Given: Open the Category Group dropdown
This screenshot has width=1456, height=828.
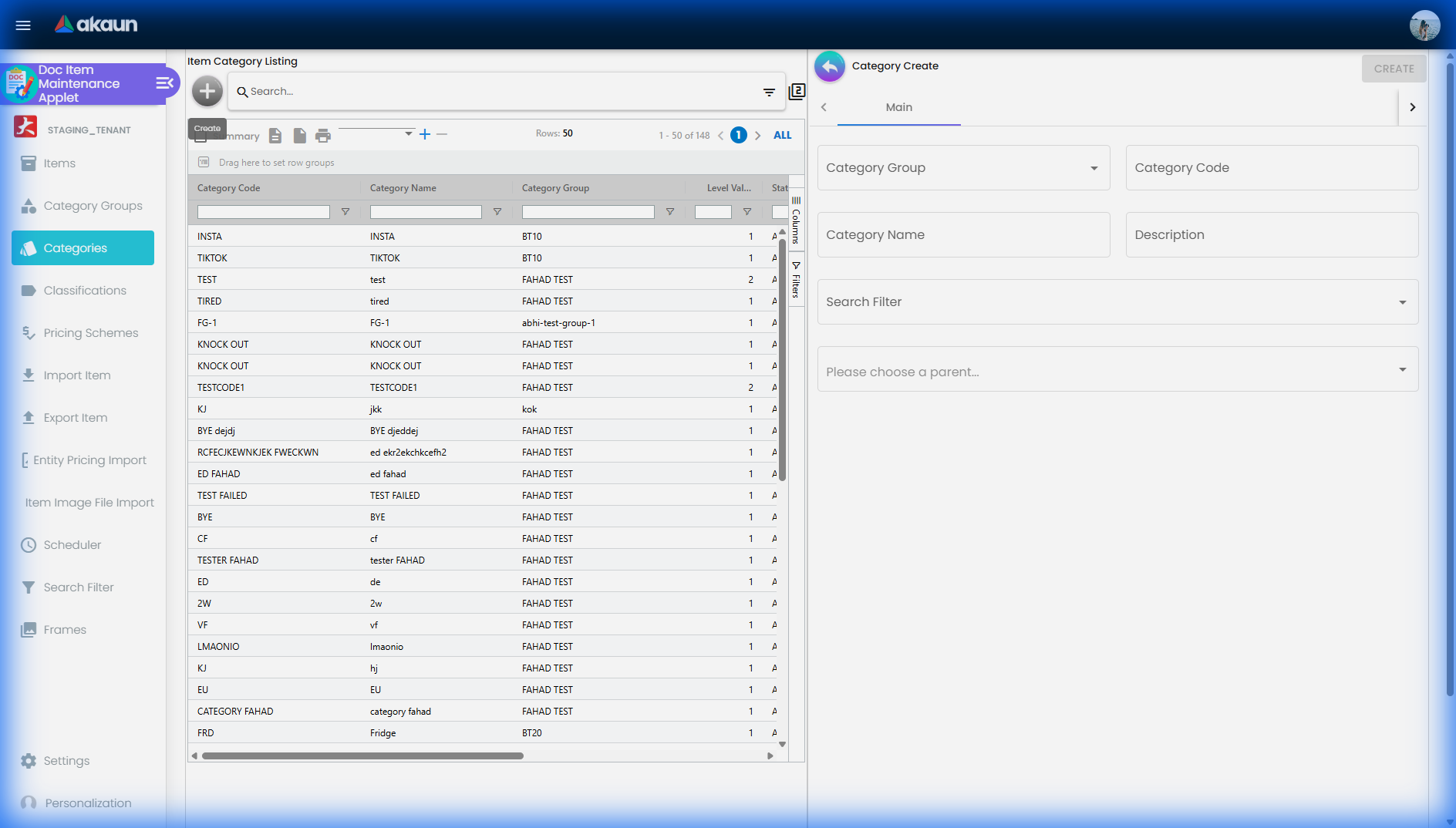Looking at the screenshot, I should pos(963,168).
